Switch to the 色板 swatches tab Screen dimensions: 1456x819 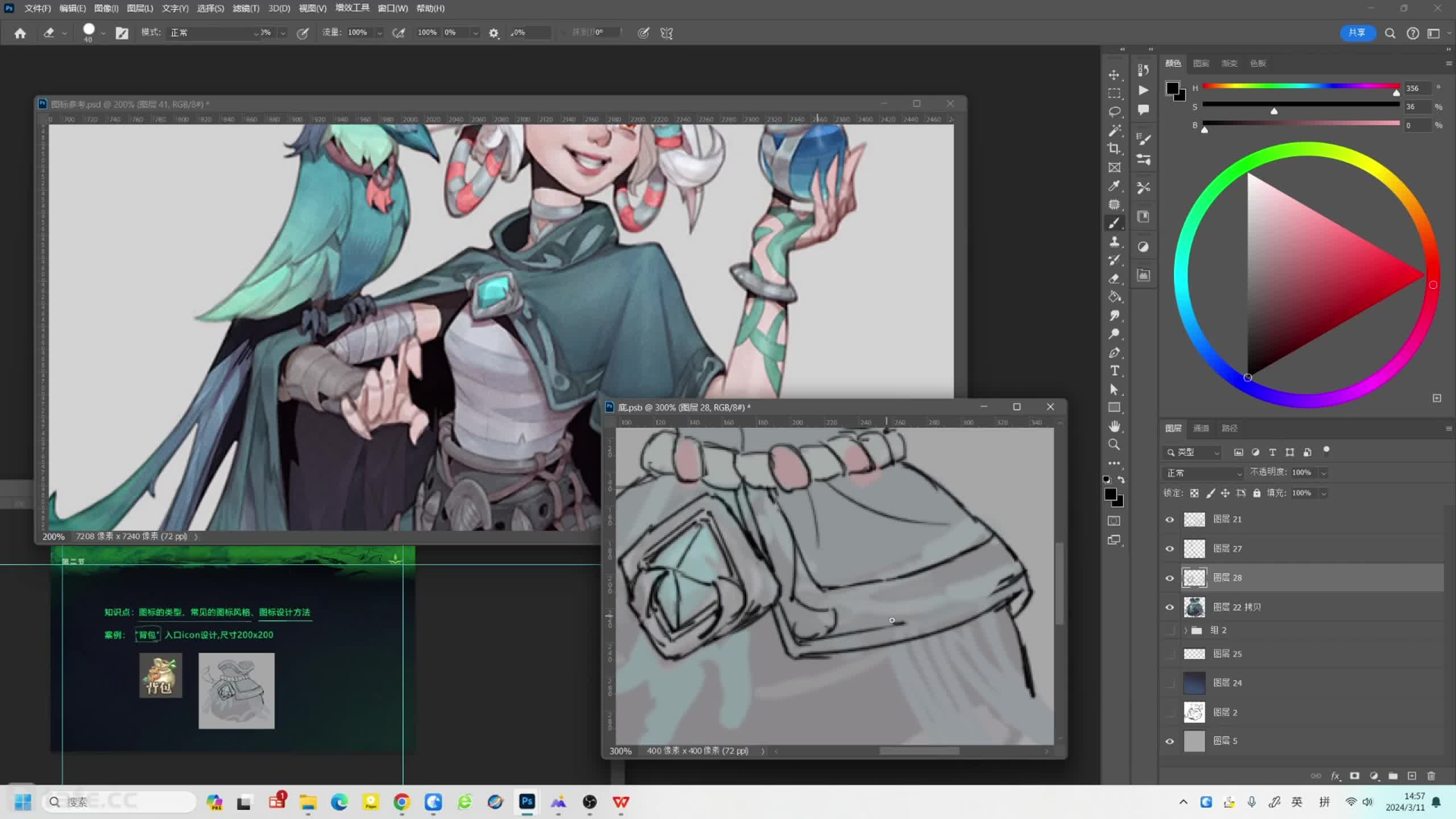click(x=1258, y=63)
